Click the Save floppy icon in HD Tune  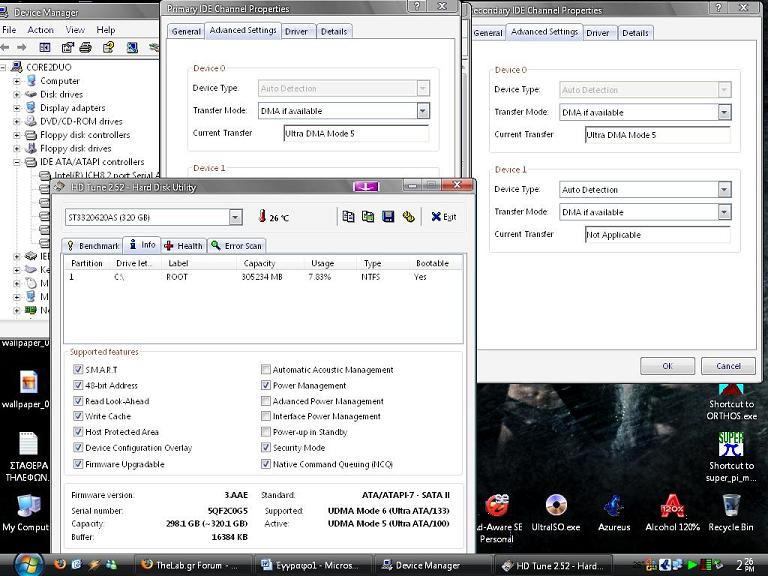(x=388, y=216)
